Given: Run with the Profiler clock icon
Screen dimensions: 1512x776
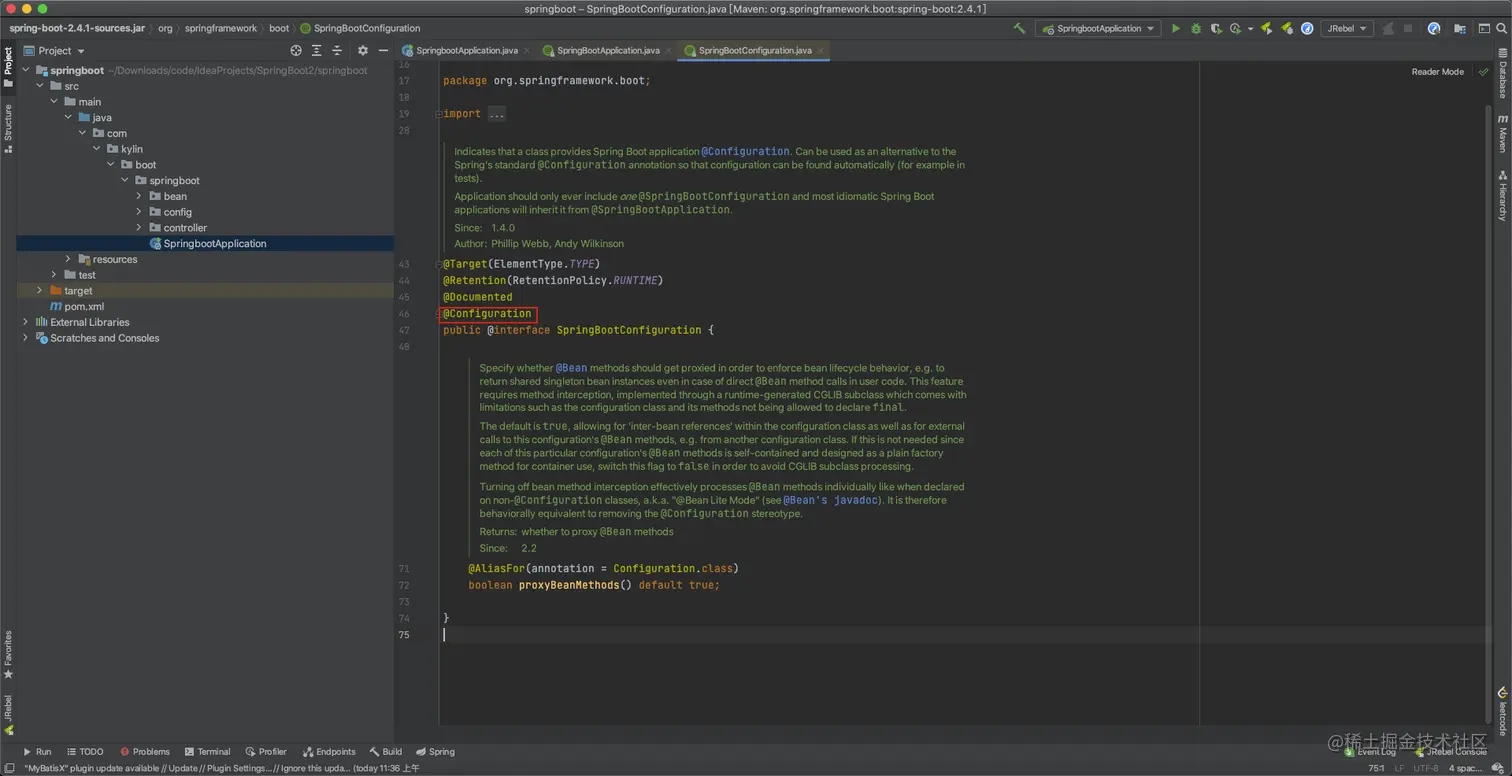Looking at the screenshot, I should (1236, 28).
